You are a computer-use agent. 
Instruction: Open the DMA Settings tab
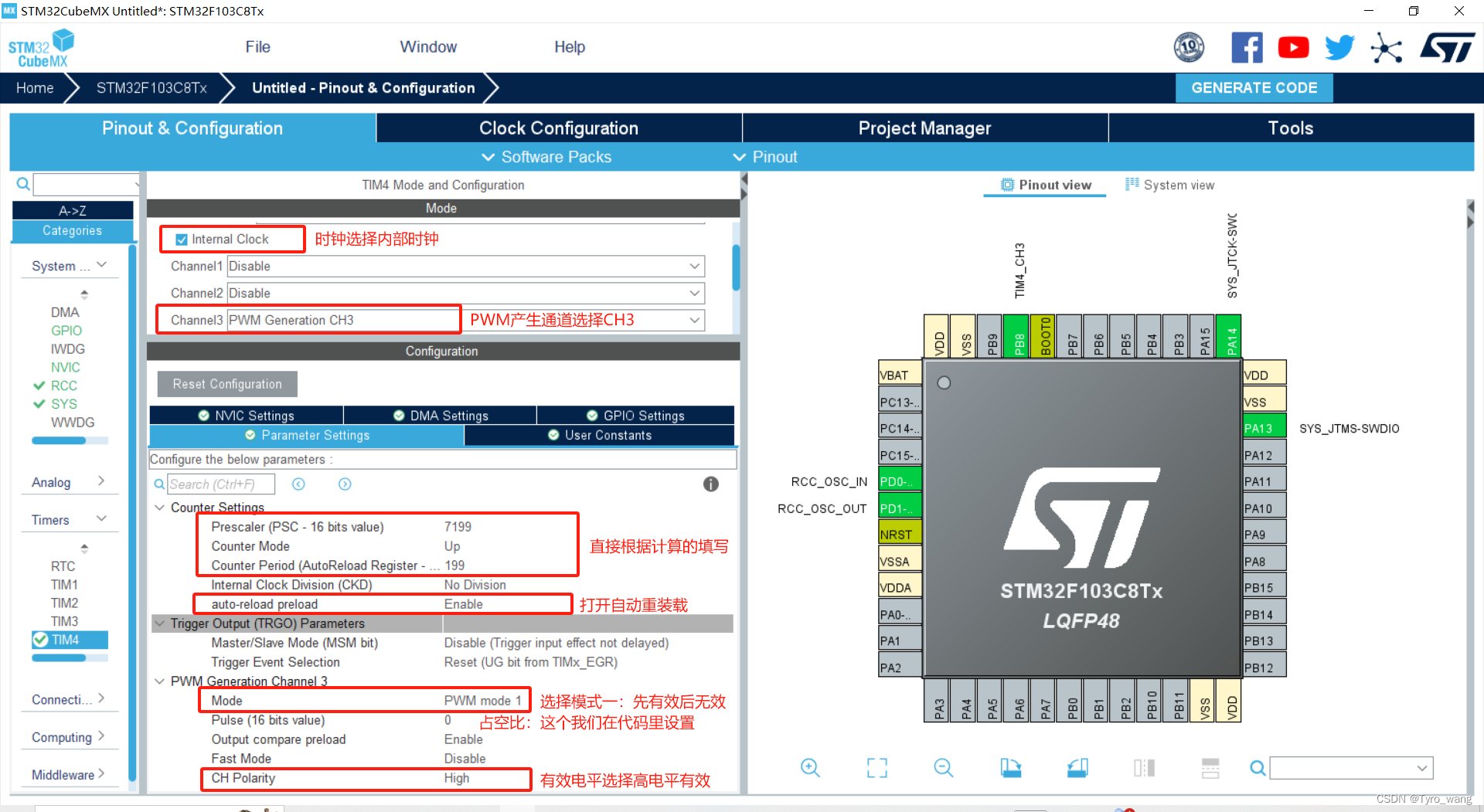click(x=440, y=415)
